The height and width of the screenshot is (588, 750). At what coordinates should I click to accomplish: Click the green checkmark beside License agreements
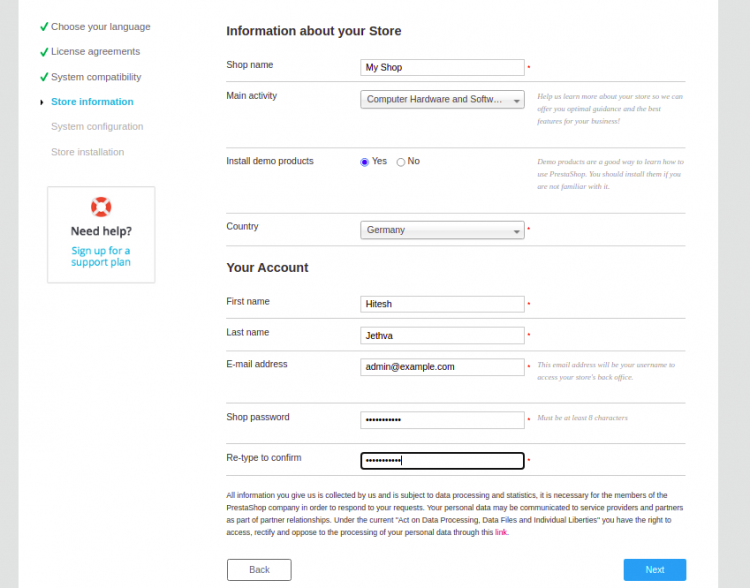point(44,52)
